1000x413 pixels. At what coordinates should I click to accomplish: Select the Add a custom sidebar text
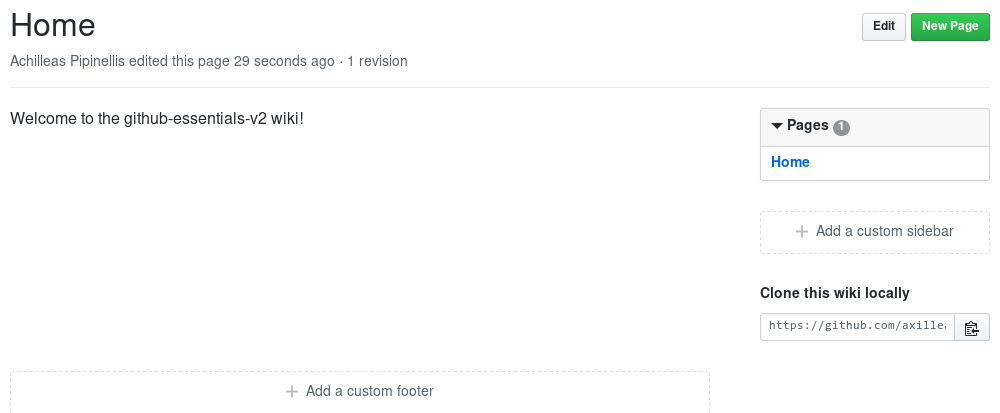pyautogui.click(x=884, y=232)
